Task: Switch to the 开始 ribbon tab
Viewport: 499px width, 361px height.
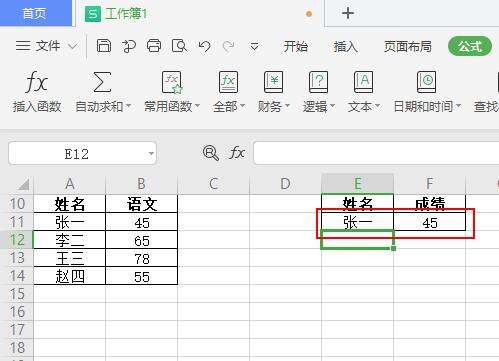Action: [295, 46]
